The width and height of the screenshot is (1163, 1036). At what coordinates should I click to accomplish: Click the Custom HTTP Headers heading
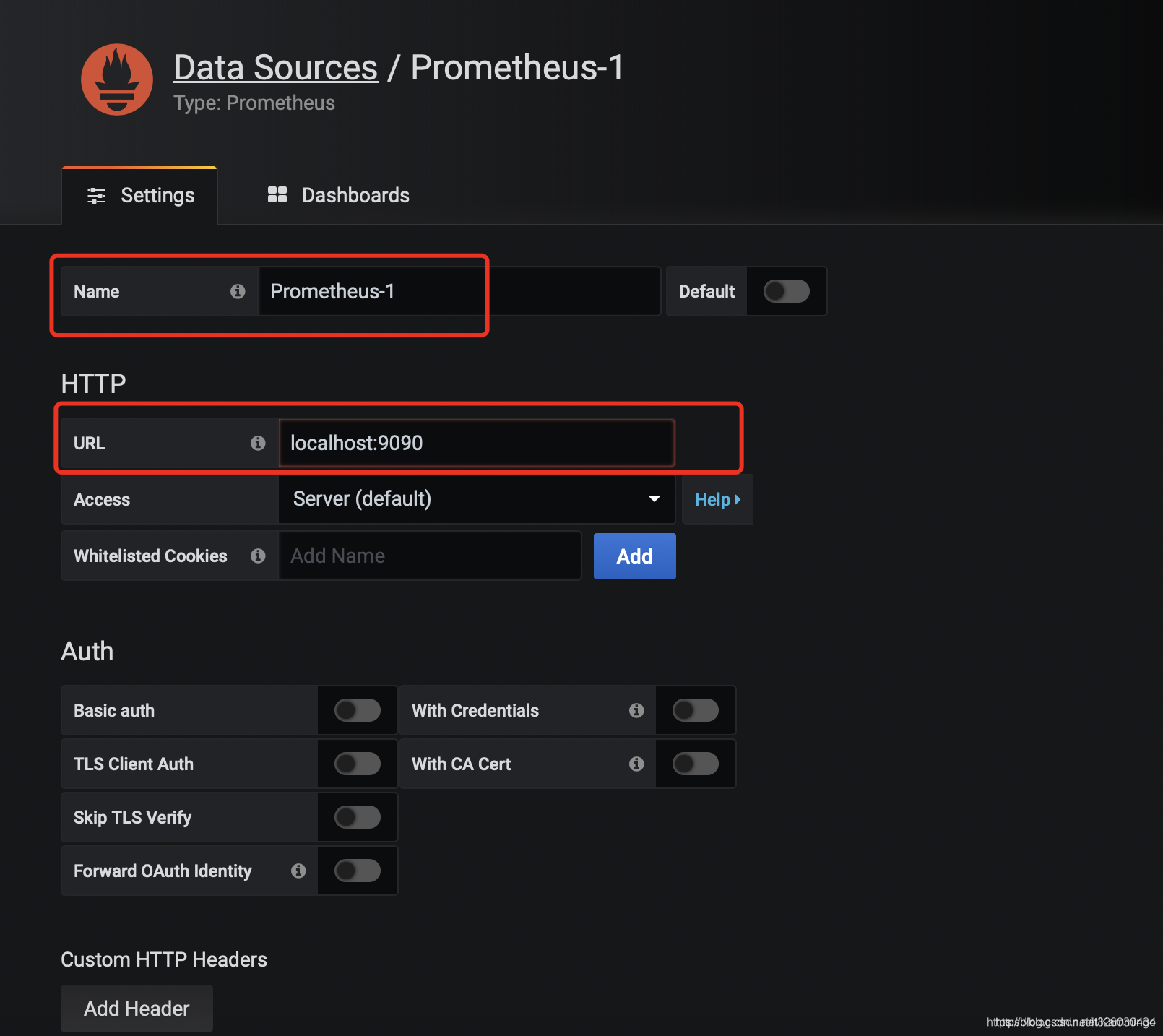pos(164,959)
